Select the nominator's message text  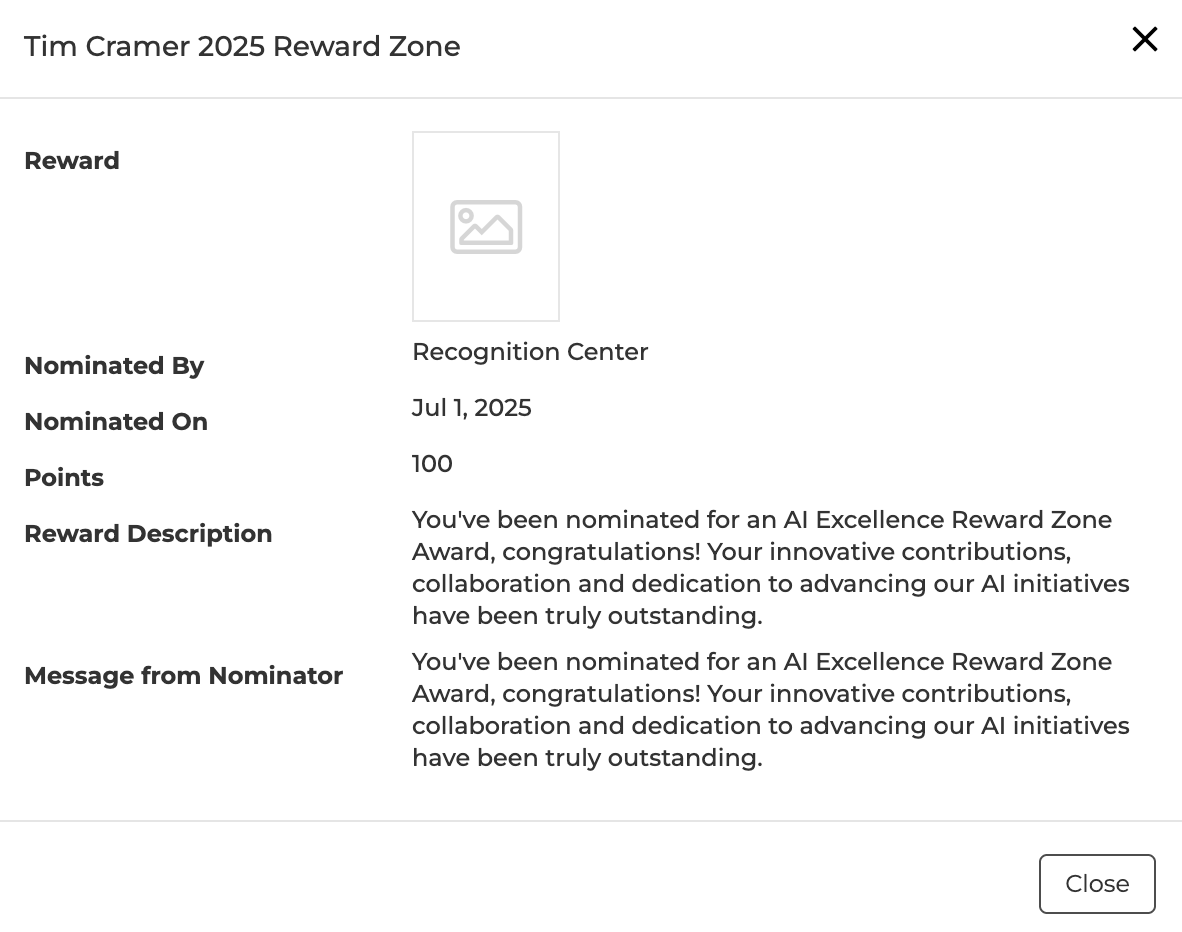pos(770,709)
